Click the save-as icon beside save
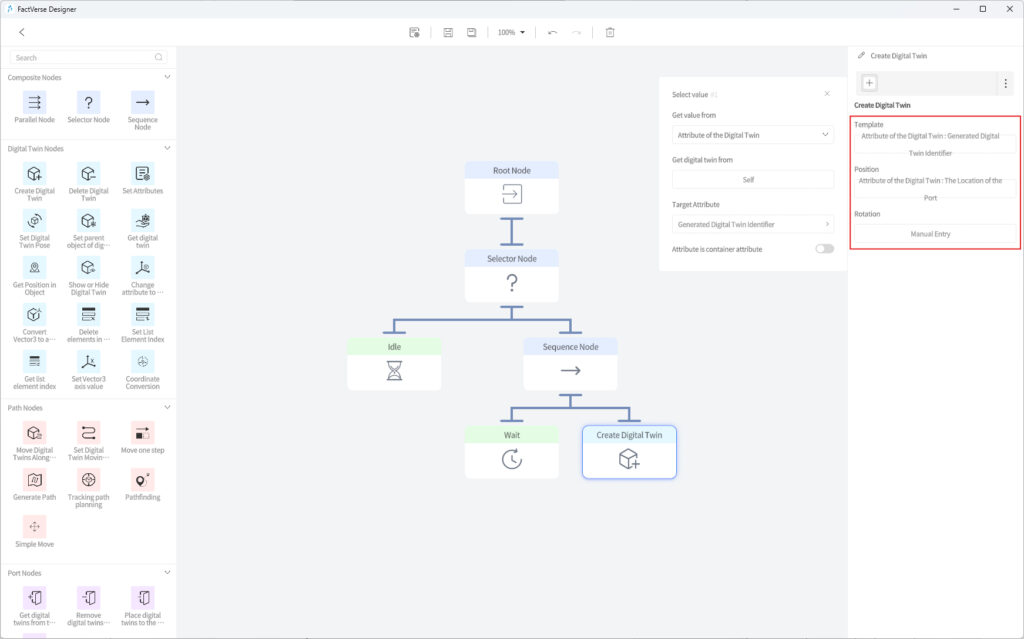This screenshot has height=639, width=1024. tap(472, 33)
